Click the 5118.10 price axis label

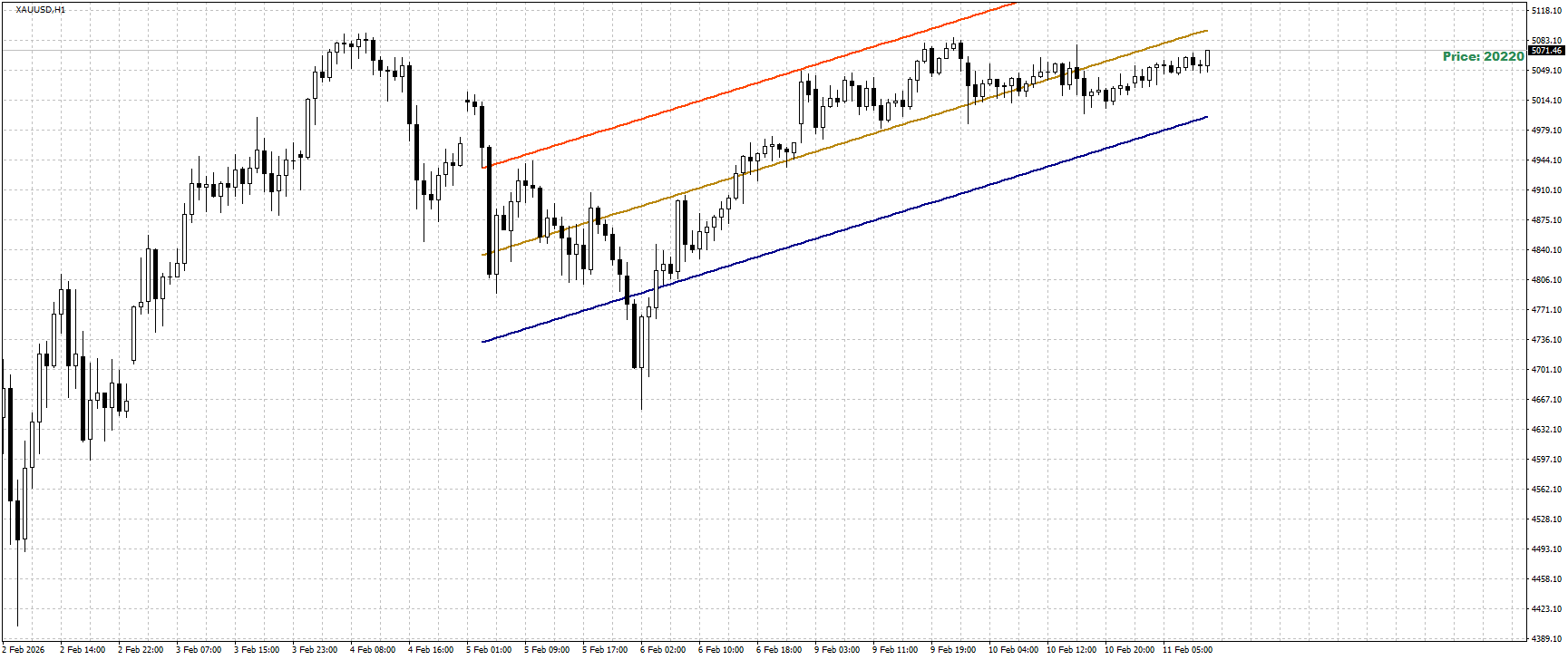point(1545,11)
